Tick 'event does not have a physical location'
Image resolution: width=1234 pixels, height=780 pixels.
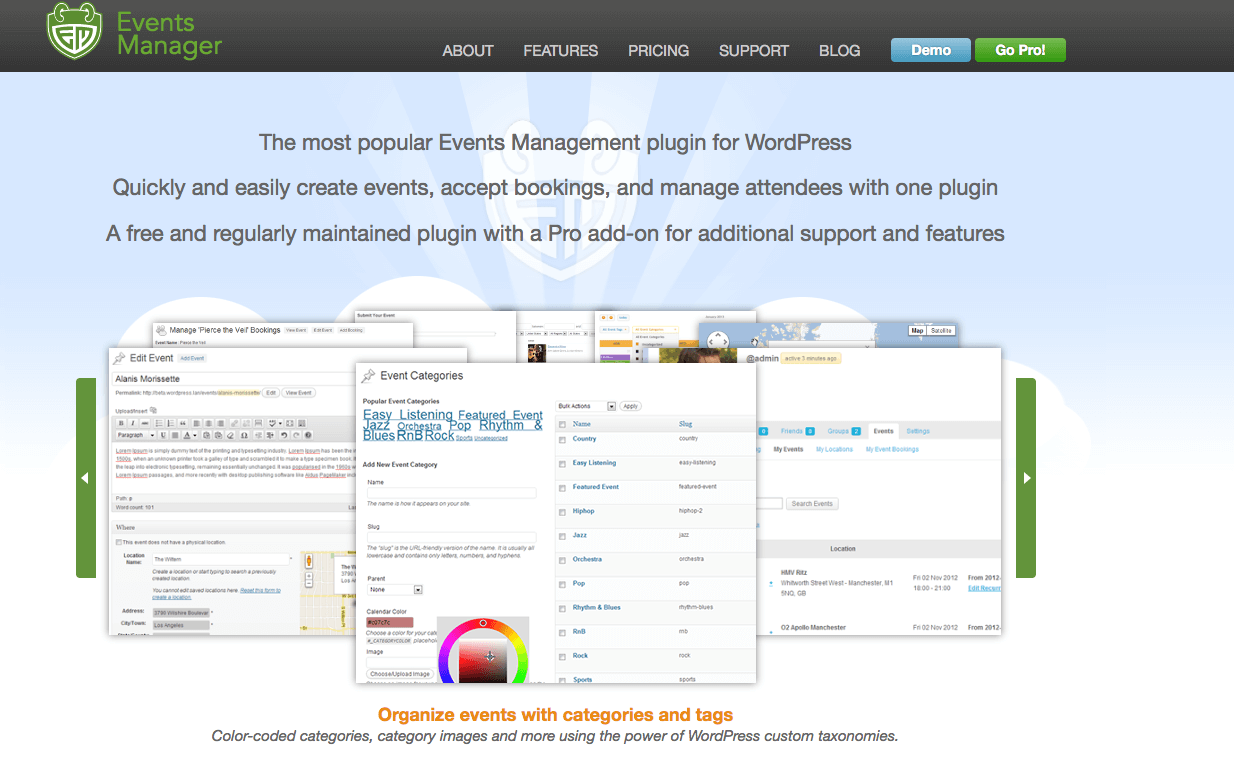click(x=118, y=542)
